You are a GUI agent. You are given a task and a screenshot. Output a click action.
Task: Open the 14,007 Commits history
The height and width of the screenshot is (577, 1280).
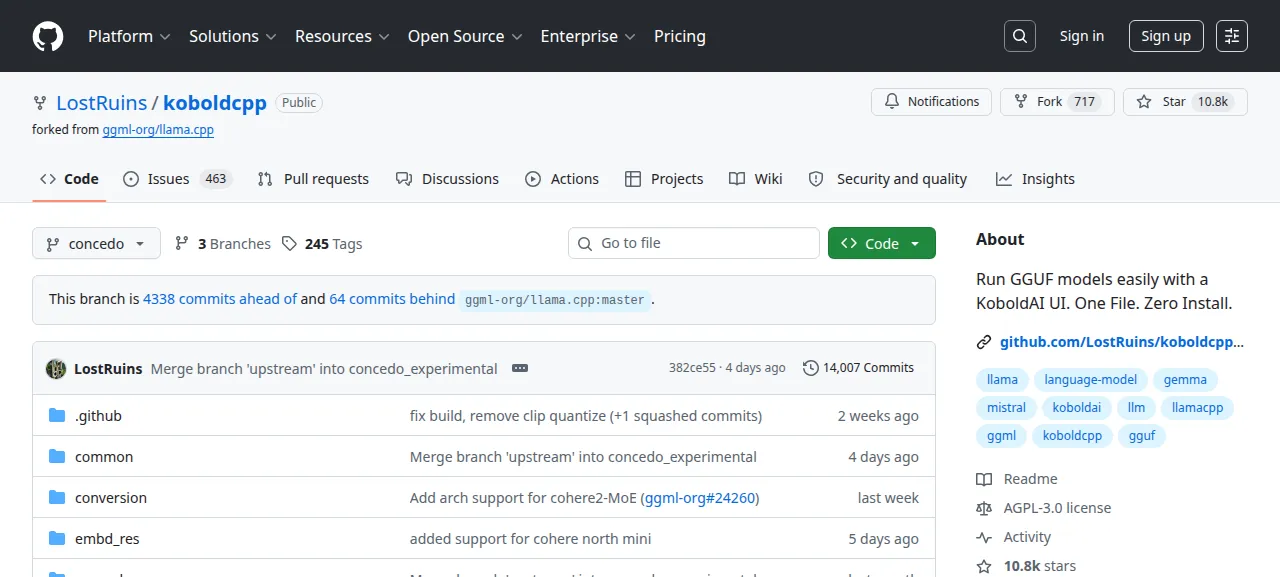pyautogui.click(x=858, y=368)
